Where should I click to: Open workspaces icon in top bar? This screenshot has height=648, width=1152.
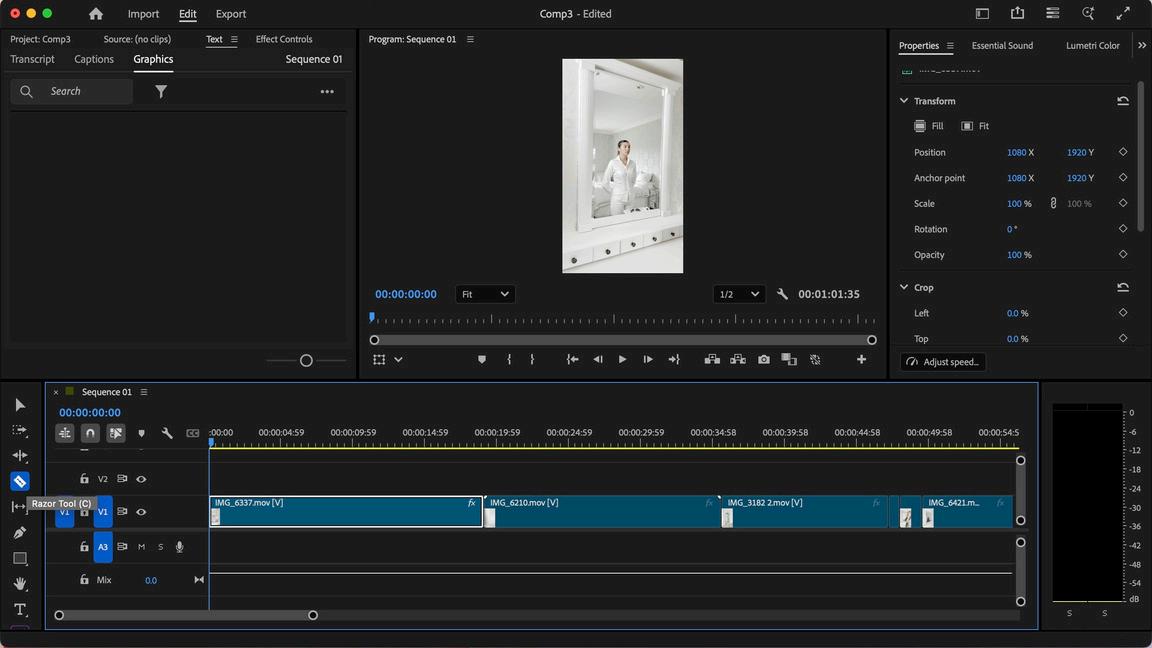pos(982,13)
